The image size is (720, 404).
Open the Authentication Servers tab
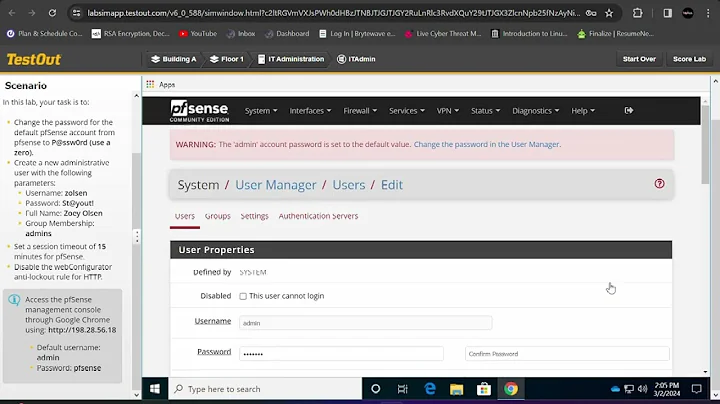(318, 216)
